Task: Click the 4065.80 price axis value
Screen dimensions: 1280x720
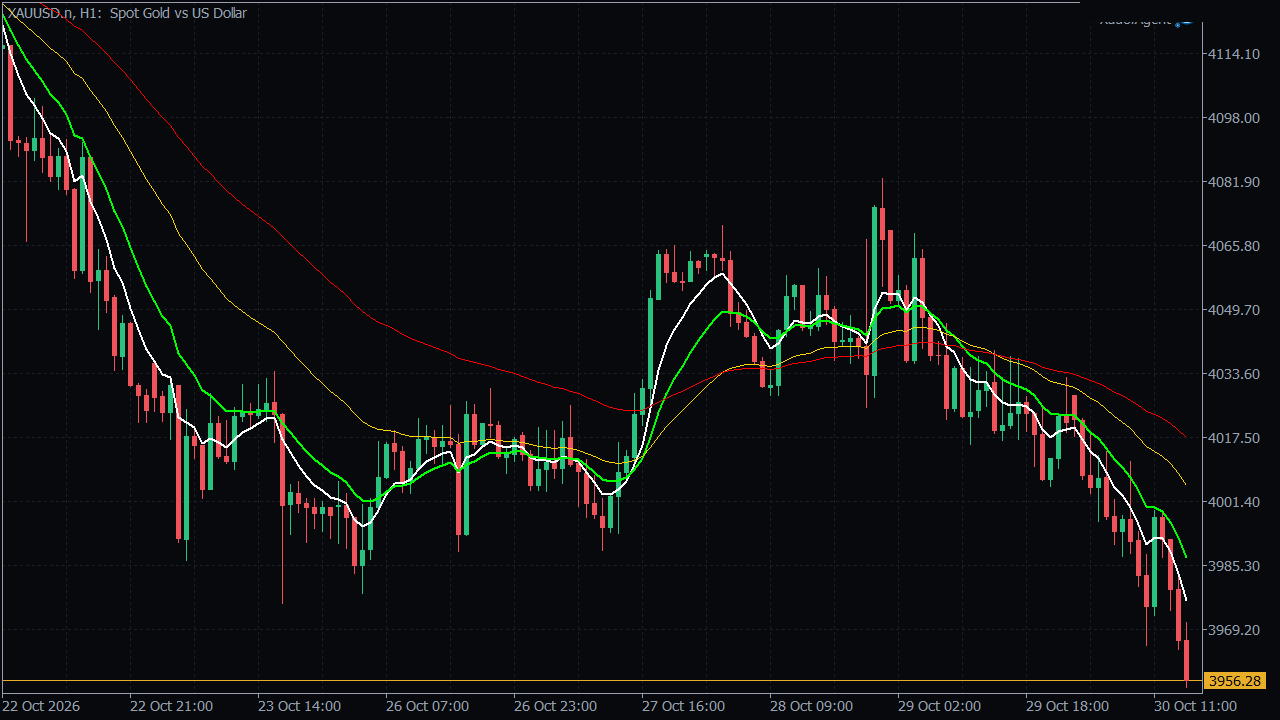Action: 1234,246
